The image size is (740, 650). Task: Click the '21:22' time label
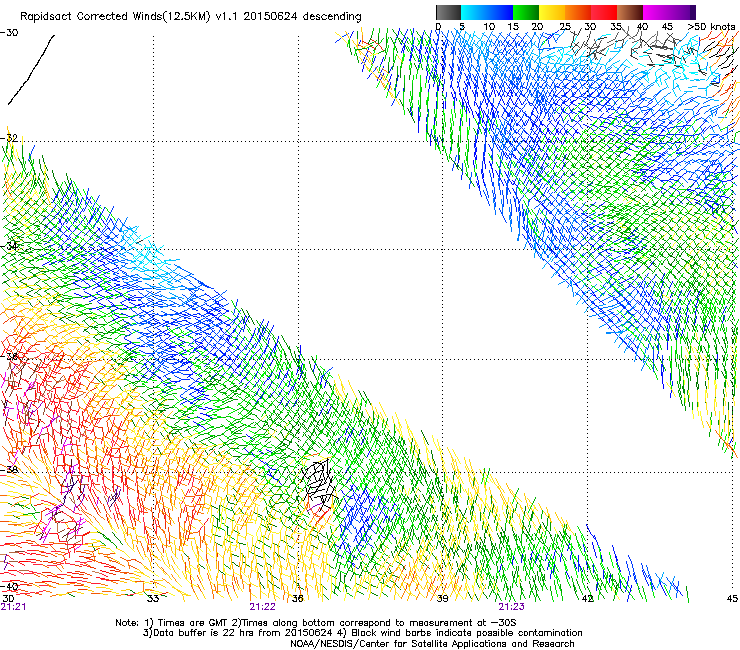(x=262, y=607)
